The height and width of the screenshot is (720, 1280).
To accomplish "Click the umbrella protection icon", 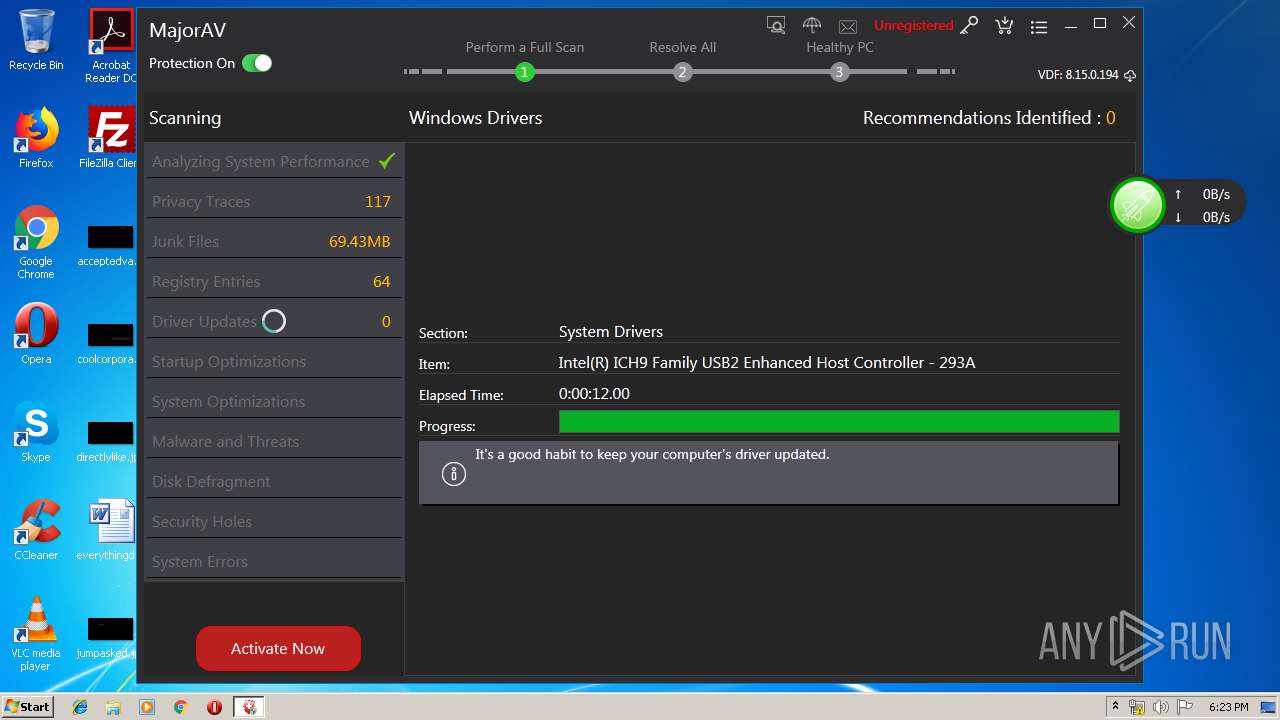I will point(812,25).
